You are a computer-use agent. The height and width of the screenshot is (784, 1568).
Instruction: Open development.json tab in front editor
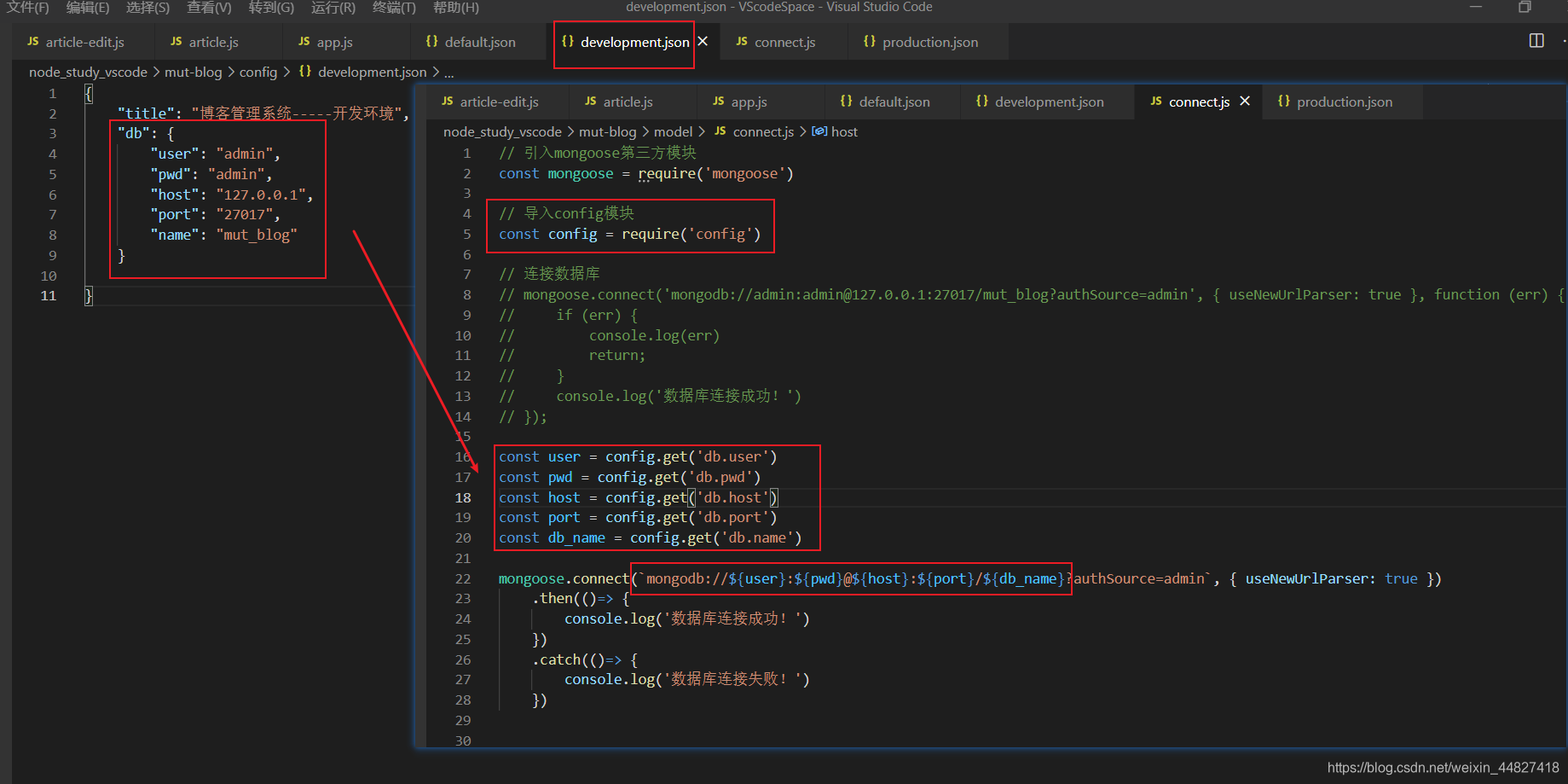(1049, 102)
